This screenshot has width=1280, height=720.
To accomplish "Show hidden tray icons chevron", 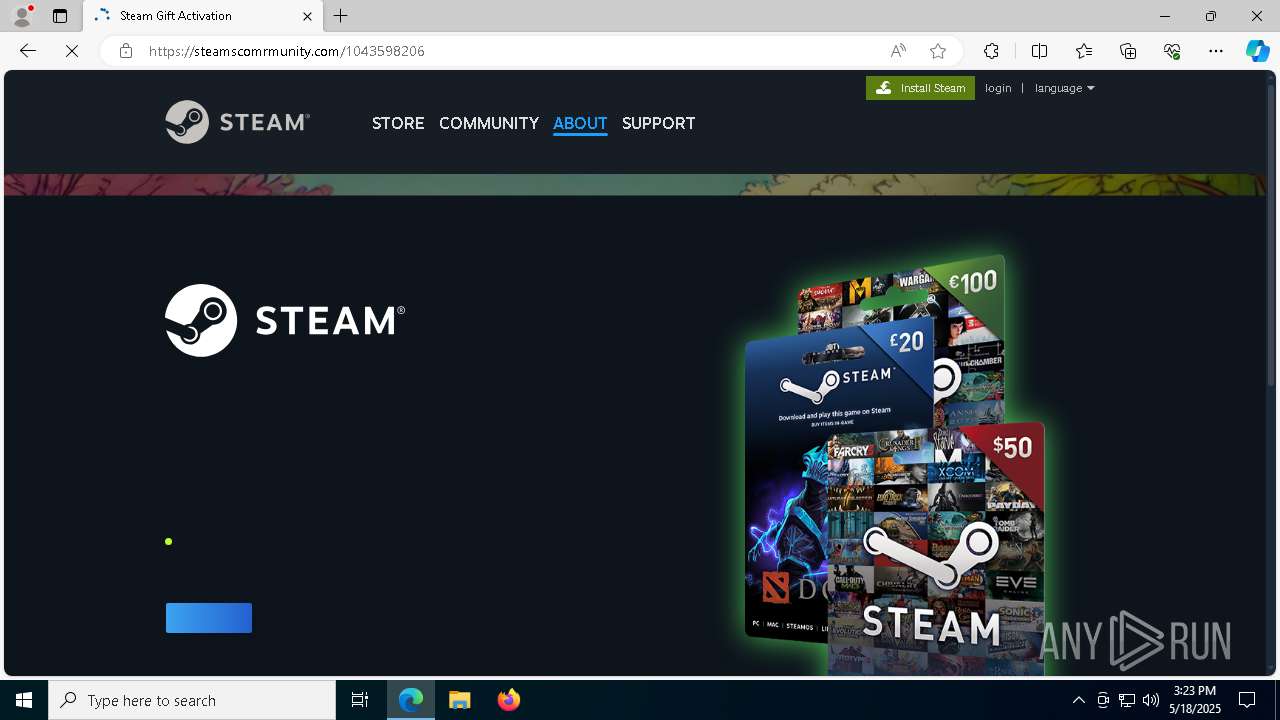I will 1079,700.
